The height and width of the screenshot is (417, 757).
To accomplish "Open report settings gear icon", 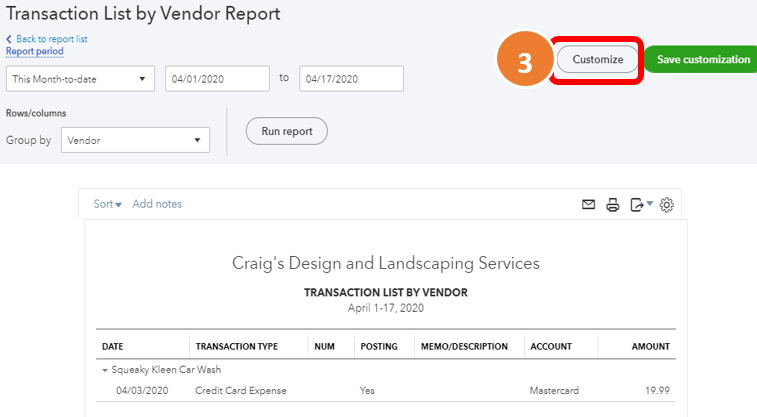I will click(x=667, y=205).
